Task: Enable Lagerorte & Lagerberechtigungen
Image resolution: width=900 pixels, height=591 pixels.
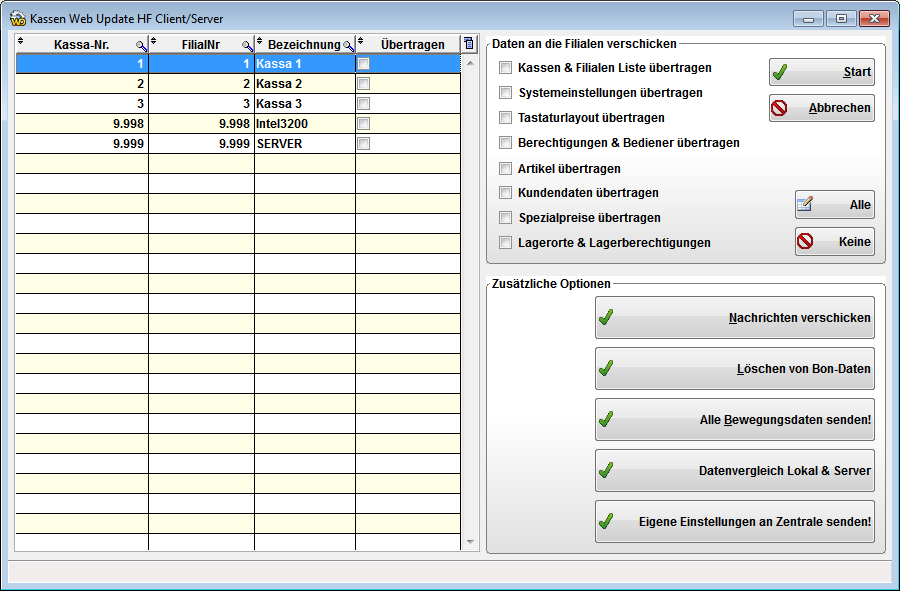Action: (505, 243)
